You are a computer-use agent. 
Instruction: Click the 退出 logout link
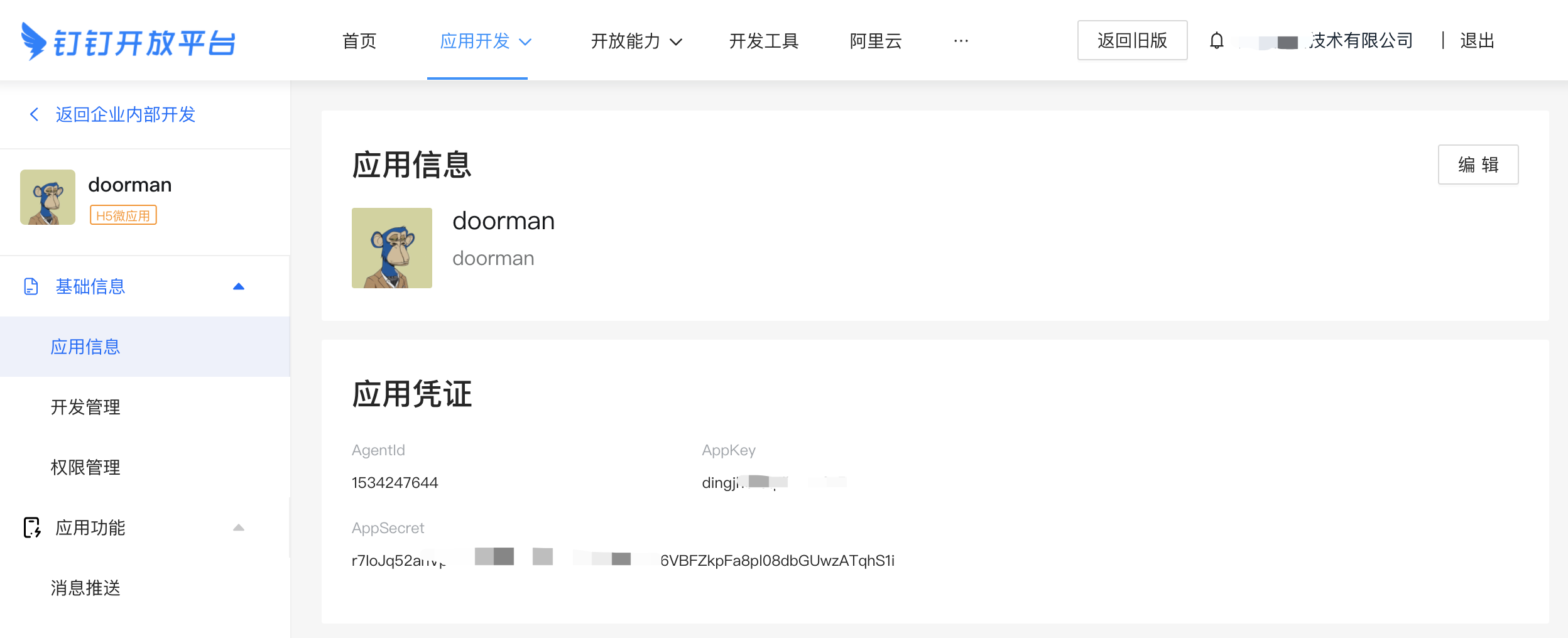(1477, 41)
